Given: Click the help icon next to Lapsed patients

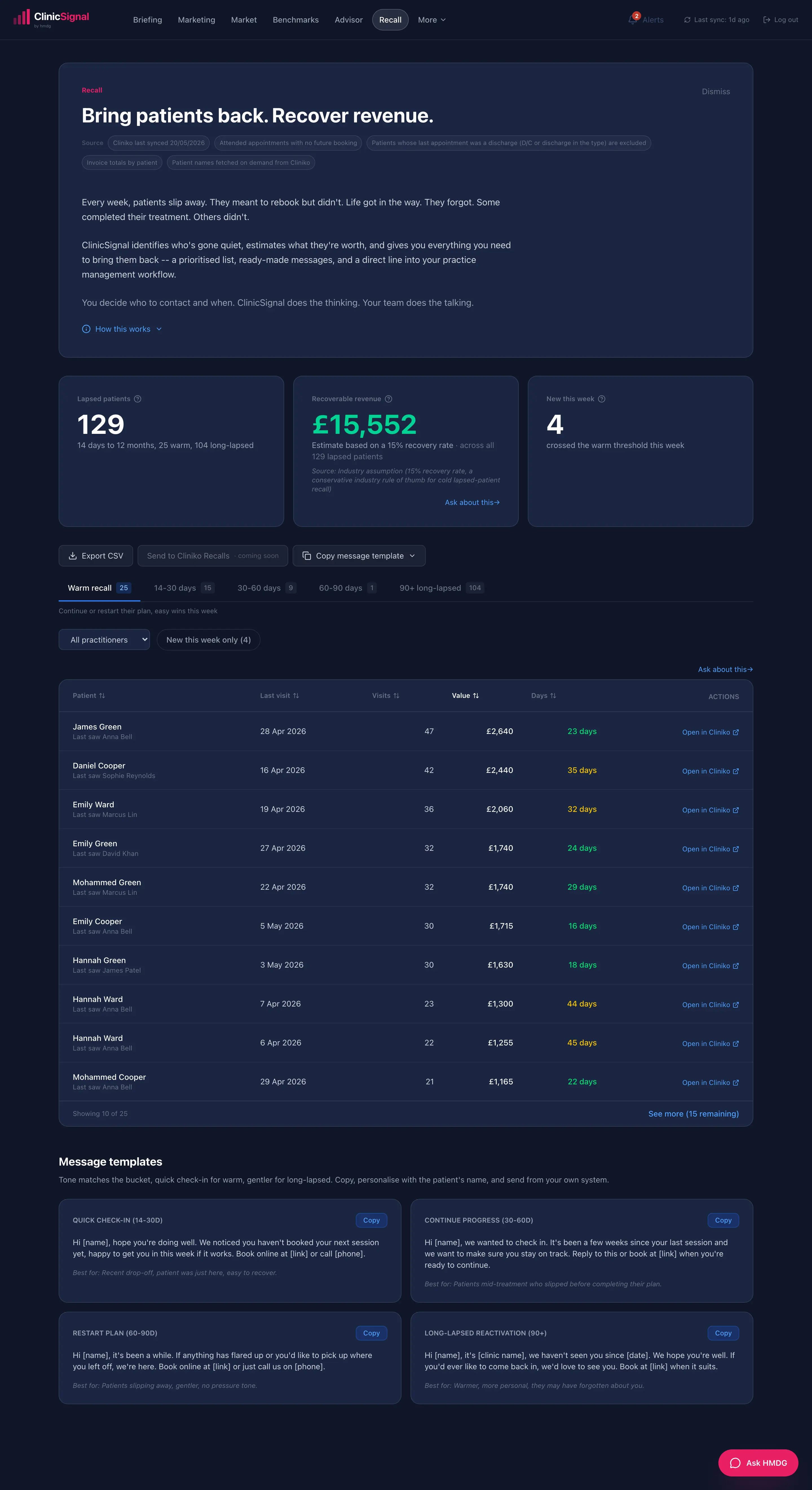Looking at the screenshot, I should pyautogui.click(x=138, y=399).
